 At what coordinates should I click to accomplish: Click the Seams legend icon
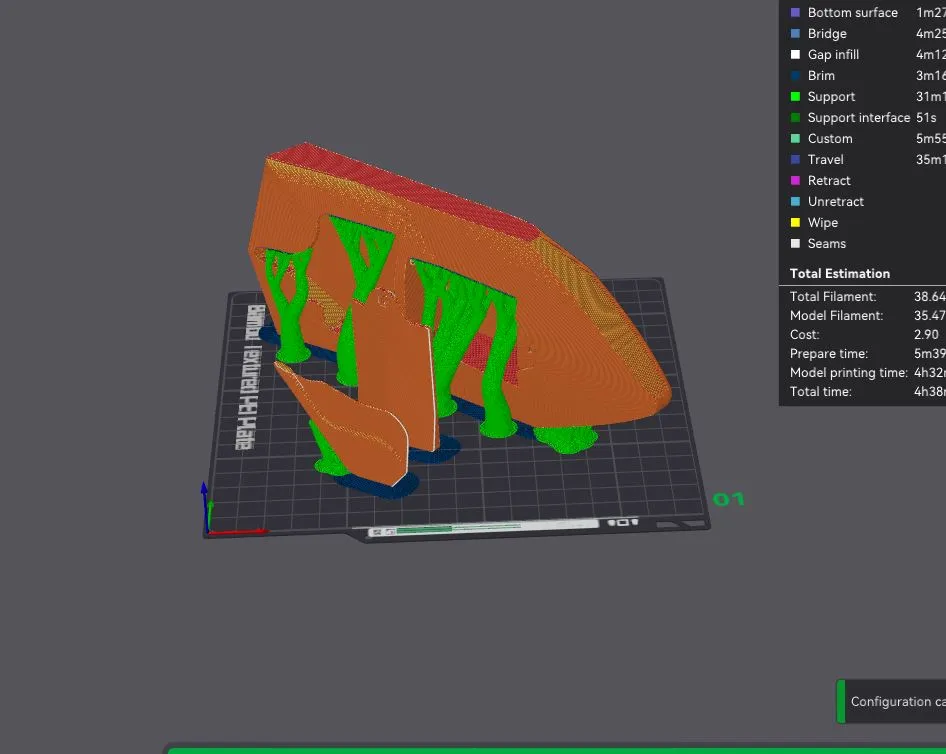point(795,243)
